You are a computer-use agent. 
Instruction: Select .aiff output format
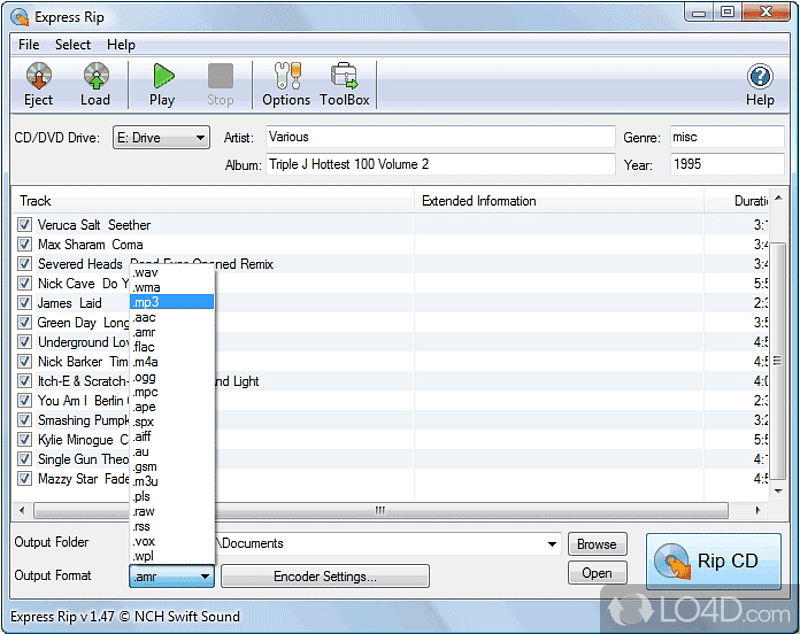pyautogui.click(x=172, y=437)
